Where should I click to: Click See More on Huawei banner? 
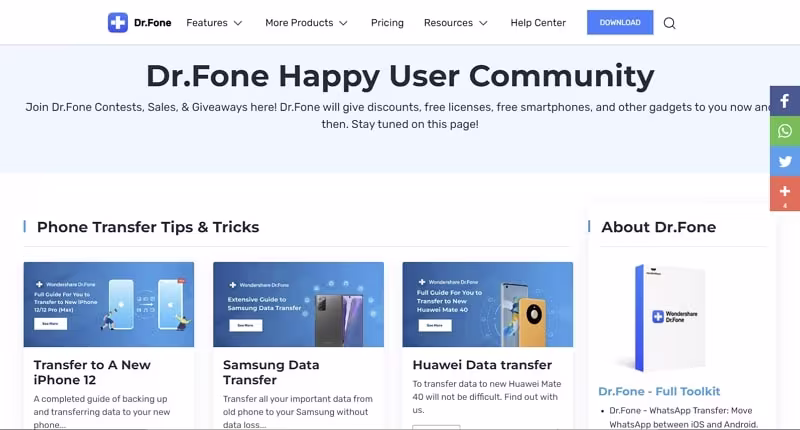(x=435, y=325)
